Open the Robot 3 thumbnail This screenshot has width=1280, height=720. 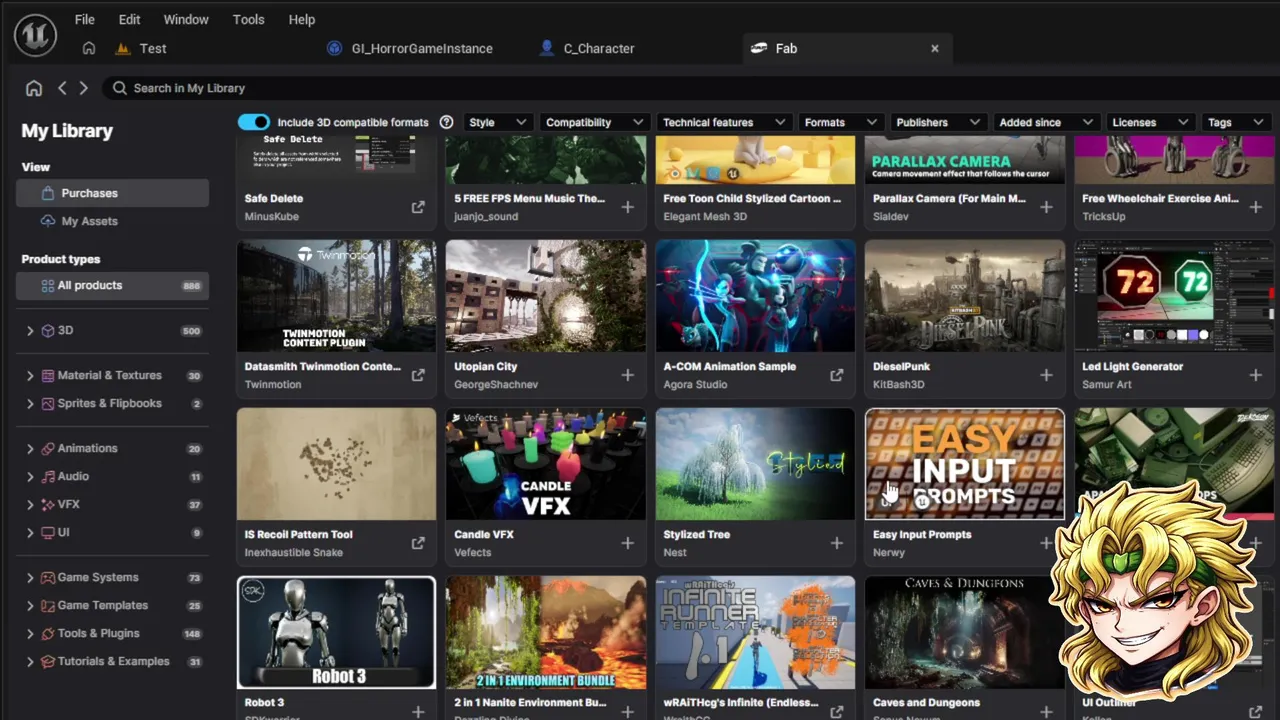[x=336, y=632]
